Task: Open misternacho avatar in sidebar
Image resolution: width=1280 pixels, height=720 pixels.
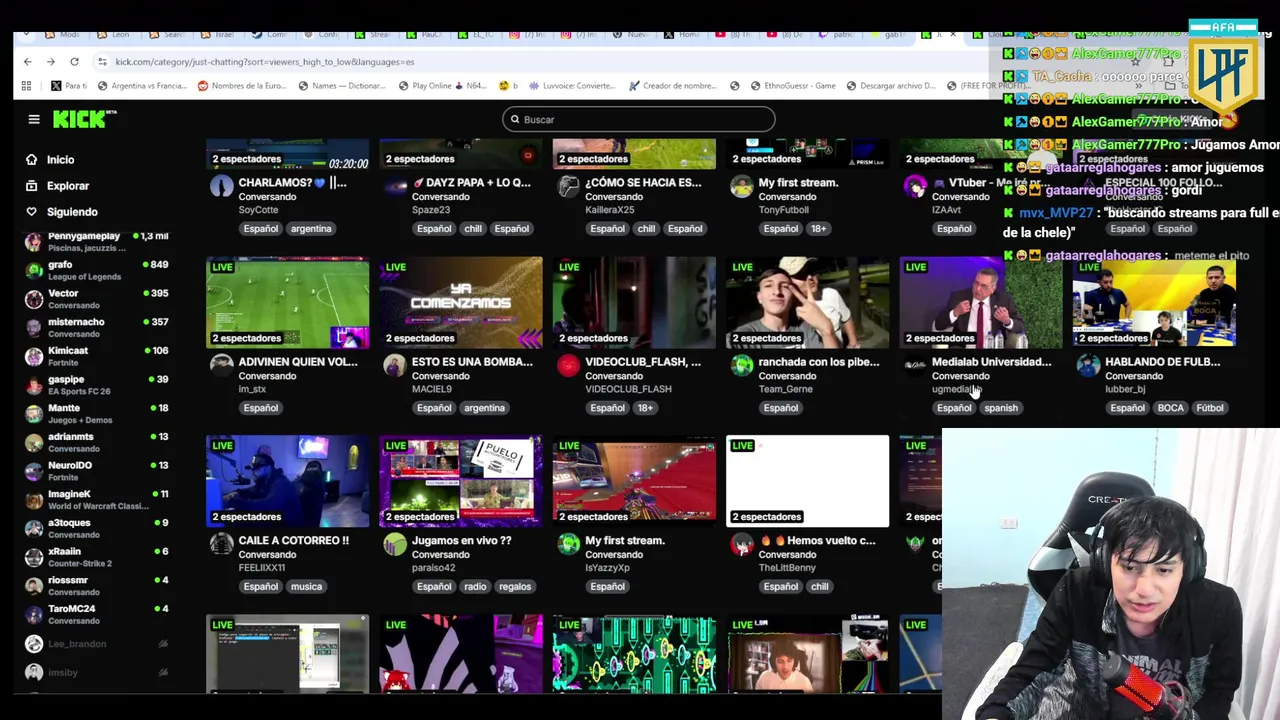Action: pos(34,328)
